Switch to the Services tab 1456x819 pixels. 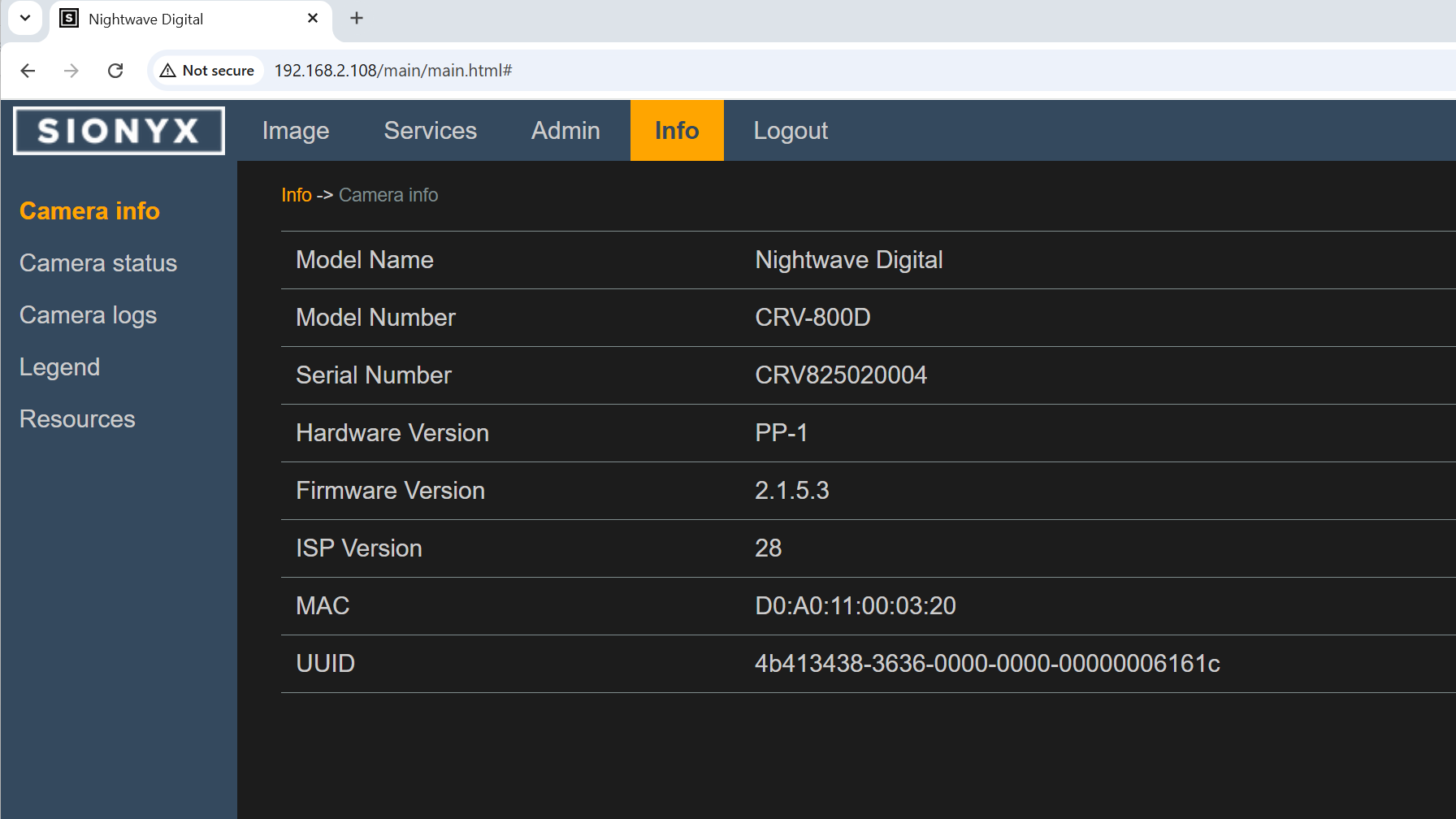click(x=430, y=131)
